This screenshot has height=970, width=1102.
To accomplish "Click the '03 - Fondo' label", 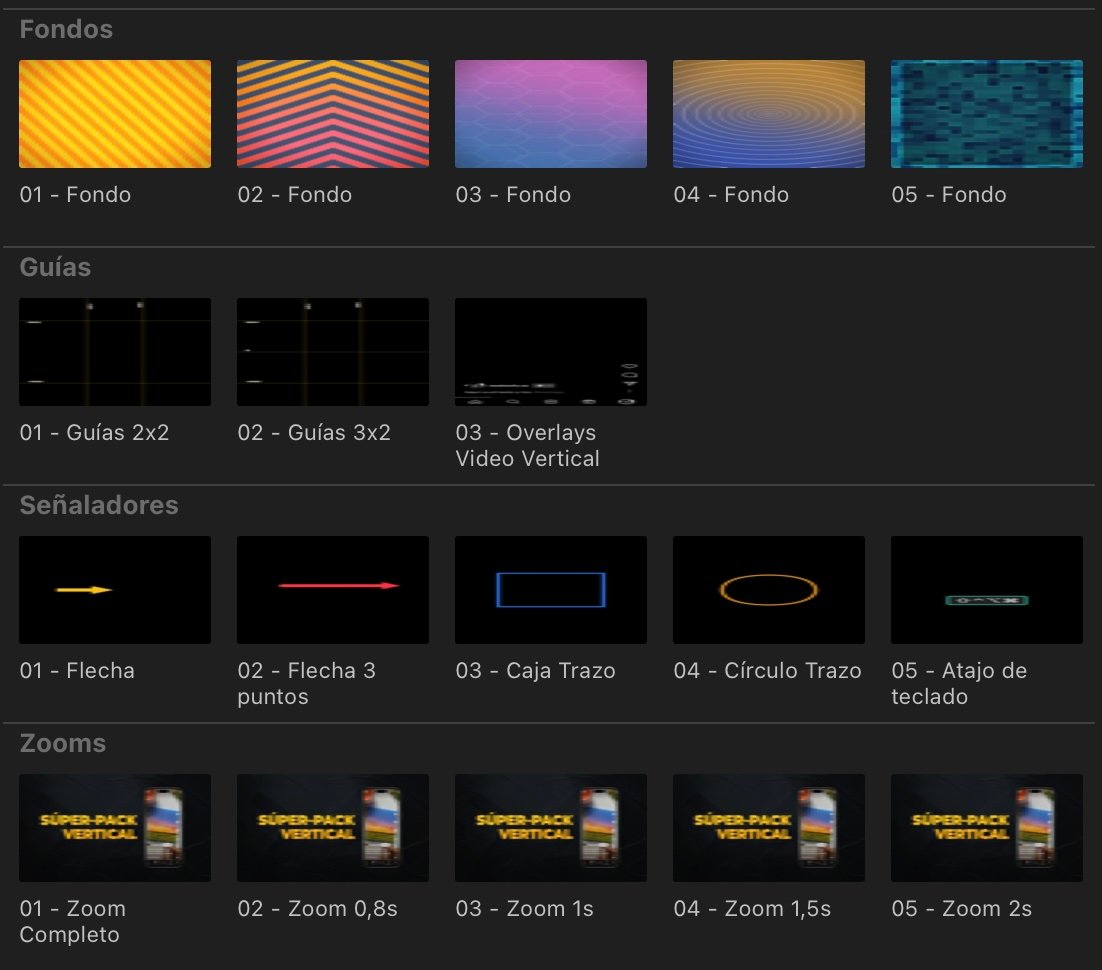I will click(x=513, y=195).
